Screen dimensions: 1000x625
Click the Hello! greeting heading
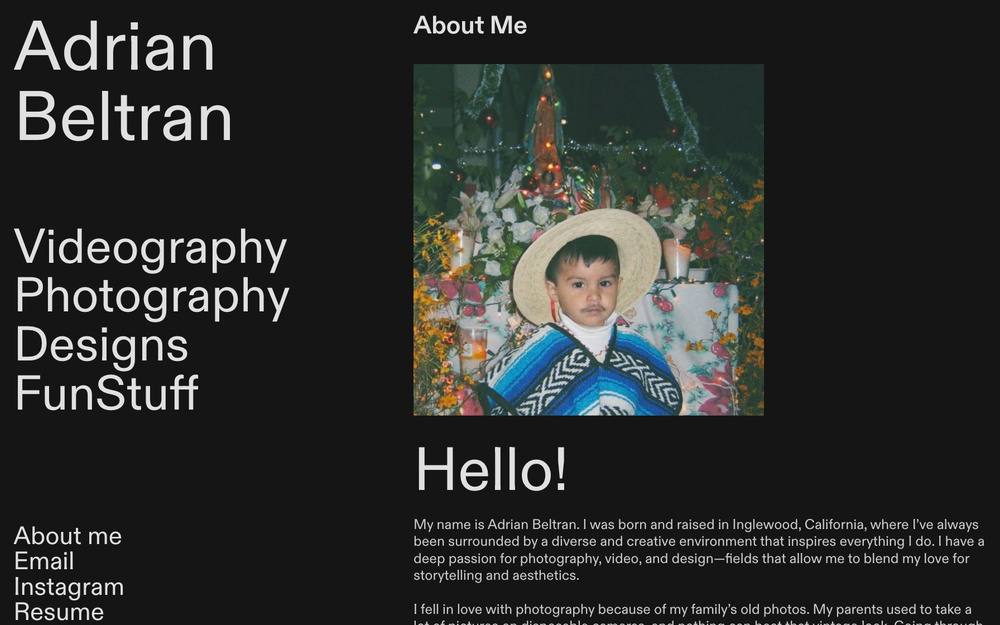tap(489, 470)
